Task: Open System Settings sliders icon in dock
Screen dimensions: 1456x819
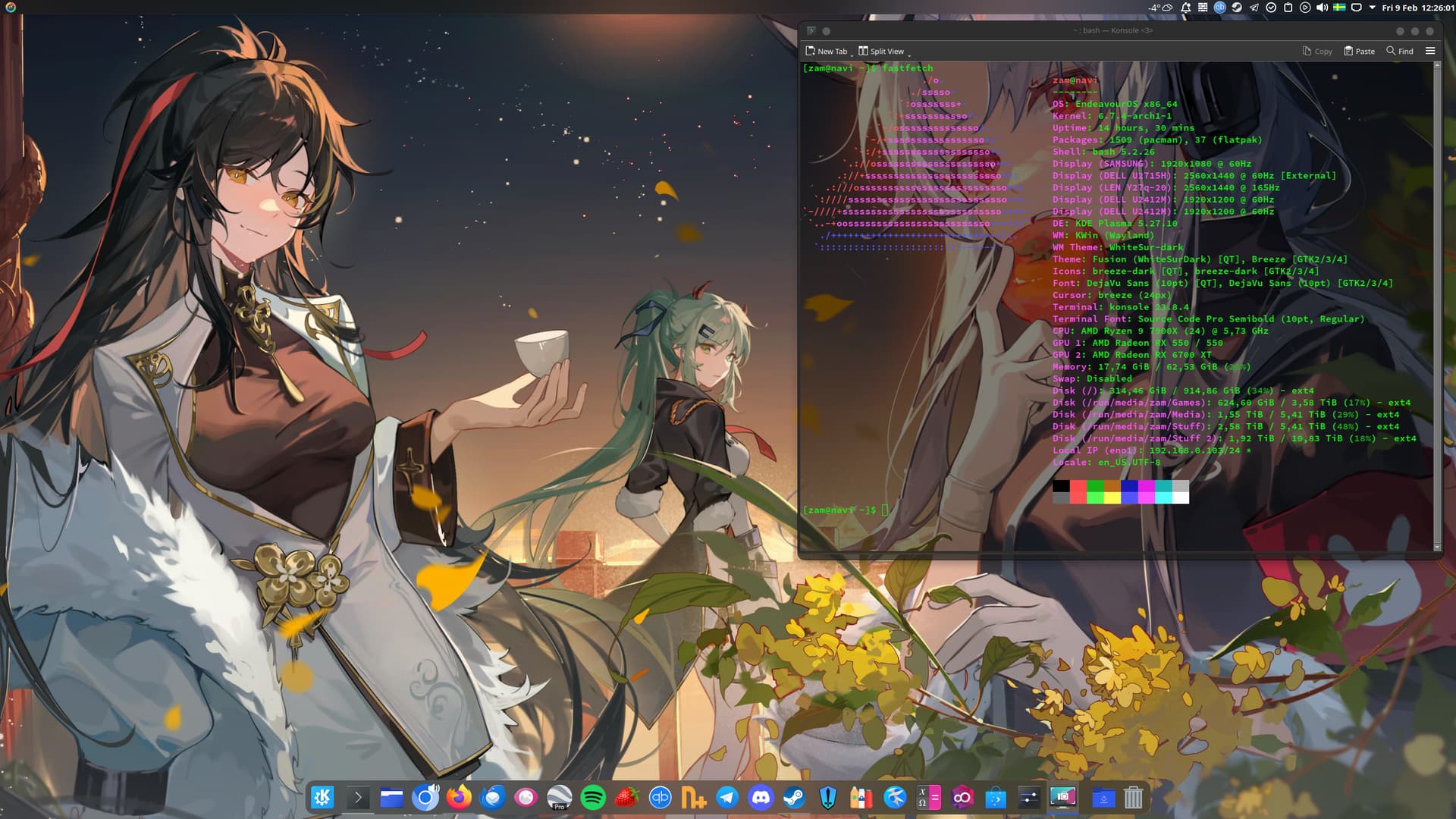Action: (1029, 798)
